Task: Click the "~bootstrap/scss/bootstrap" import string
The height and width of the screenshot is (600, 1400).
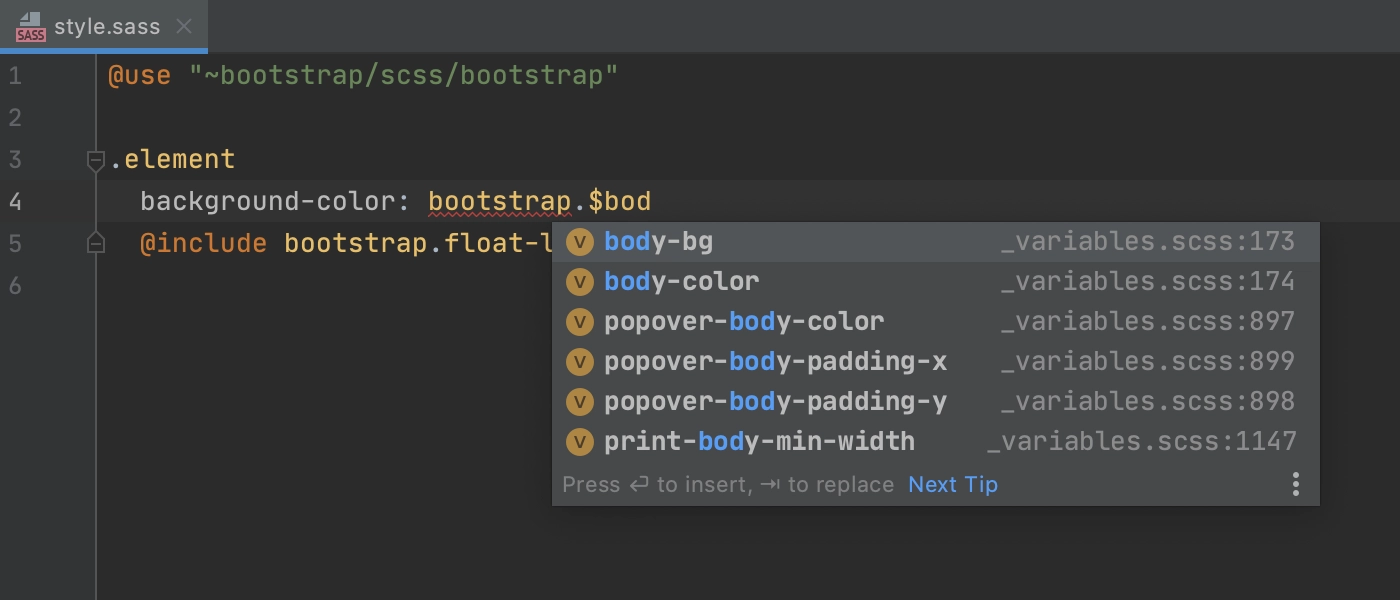Action: [404, 76]
